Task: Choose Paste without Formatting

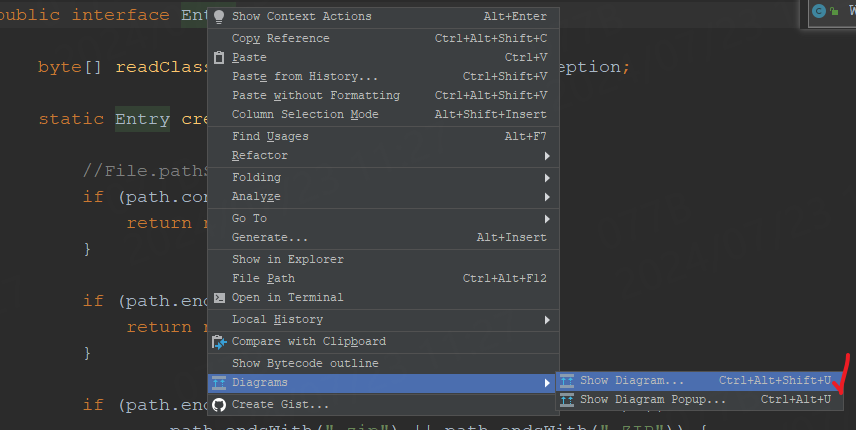Action: [x=383, y=95]
